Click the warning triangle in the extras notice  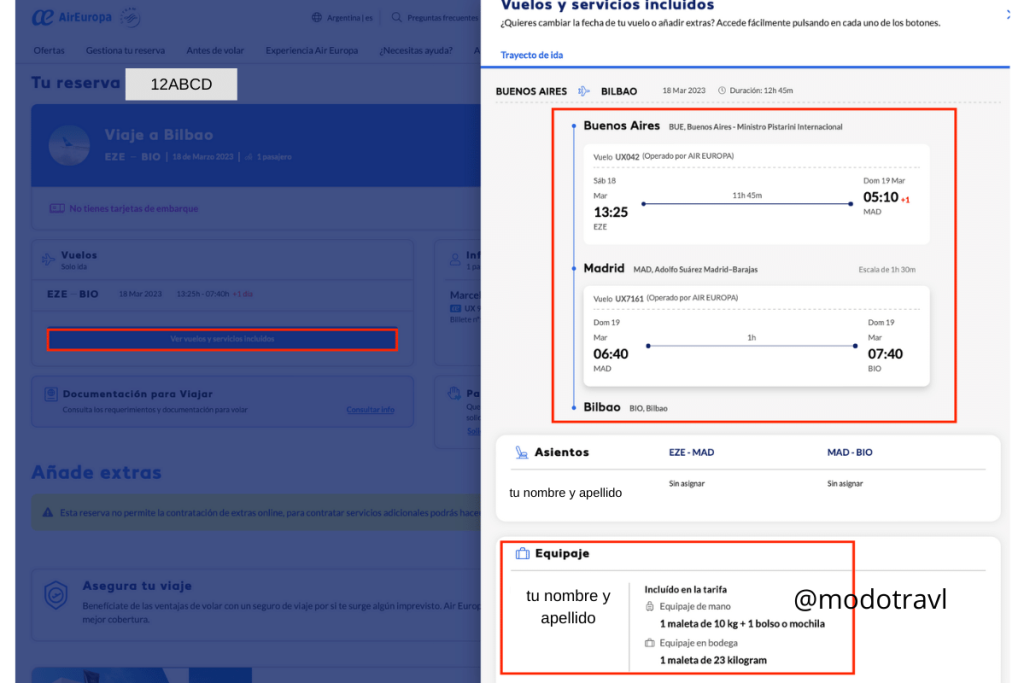(x=47, y=513)
